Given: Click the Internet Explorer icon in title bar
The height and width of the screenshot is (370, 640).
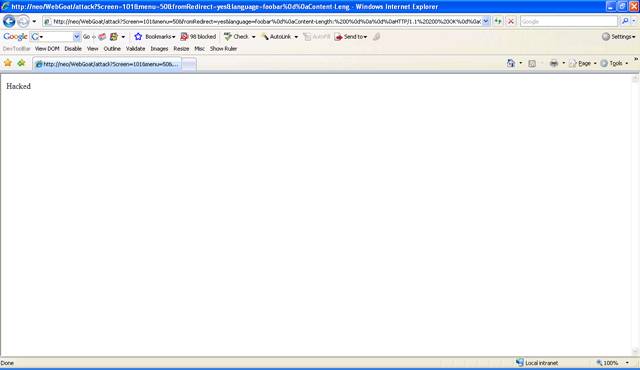Looking at the screenshot, I should point(5,7).
